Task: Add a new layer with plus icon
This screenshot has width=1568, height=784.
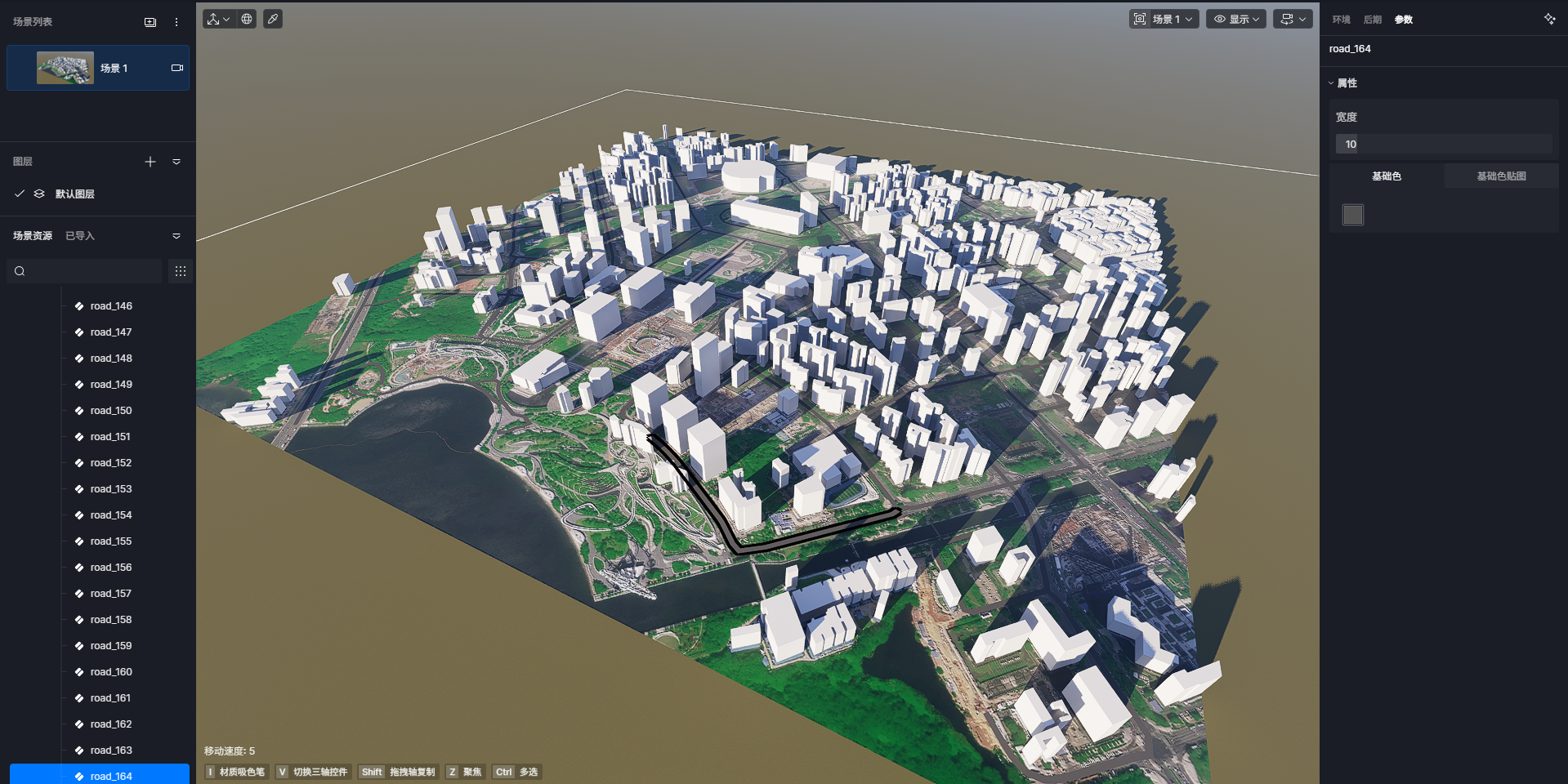Action: tap(150, 162)
